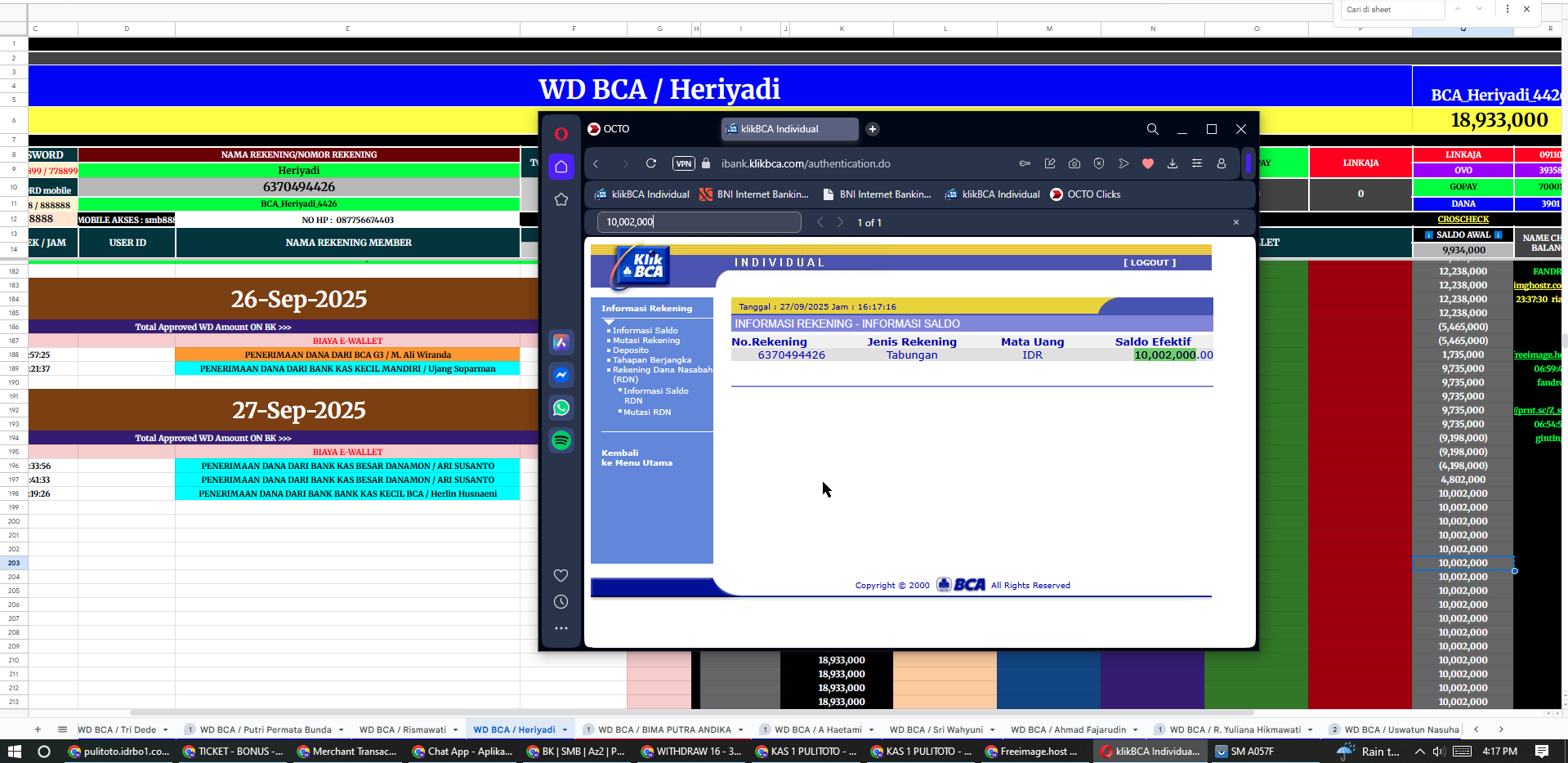The height and width of the screenshot is (763, 1568).
Task: Add new sheet plus button
Action: 38,730
